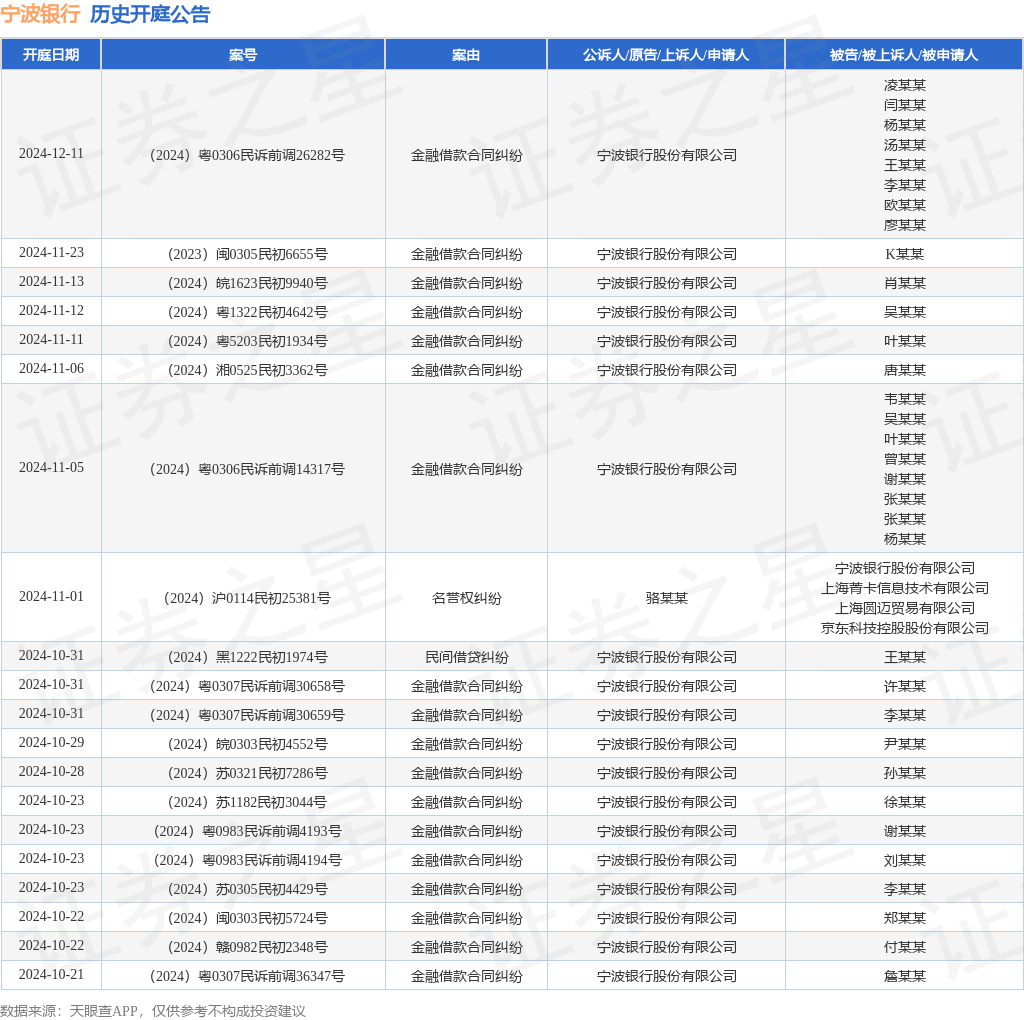This screenshot has height=1020, width=1024.
Task: Select case number 粤0306民诉前调14317号
Action: [247, 470]
